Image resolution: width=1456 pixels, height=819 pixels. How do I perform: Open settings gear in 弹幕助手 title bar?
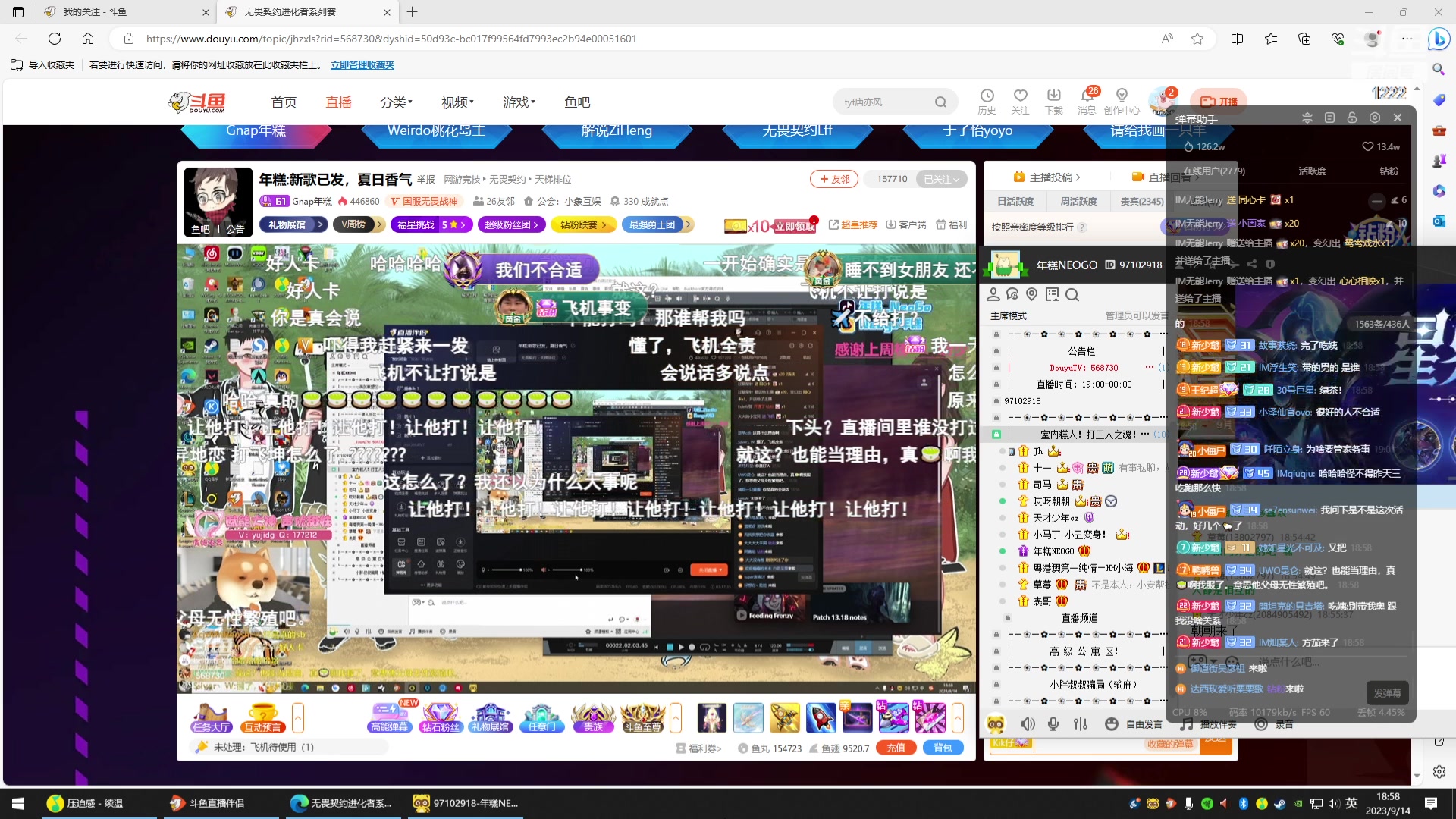(x=1375, y=118)
